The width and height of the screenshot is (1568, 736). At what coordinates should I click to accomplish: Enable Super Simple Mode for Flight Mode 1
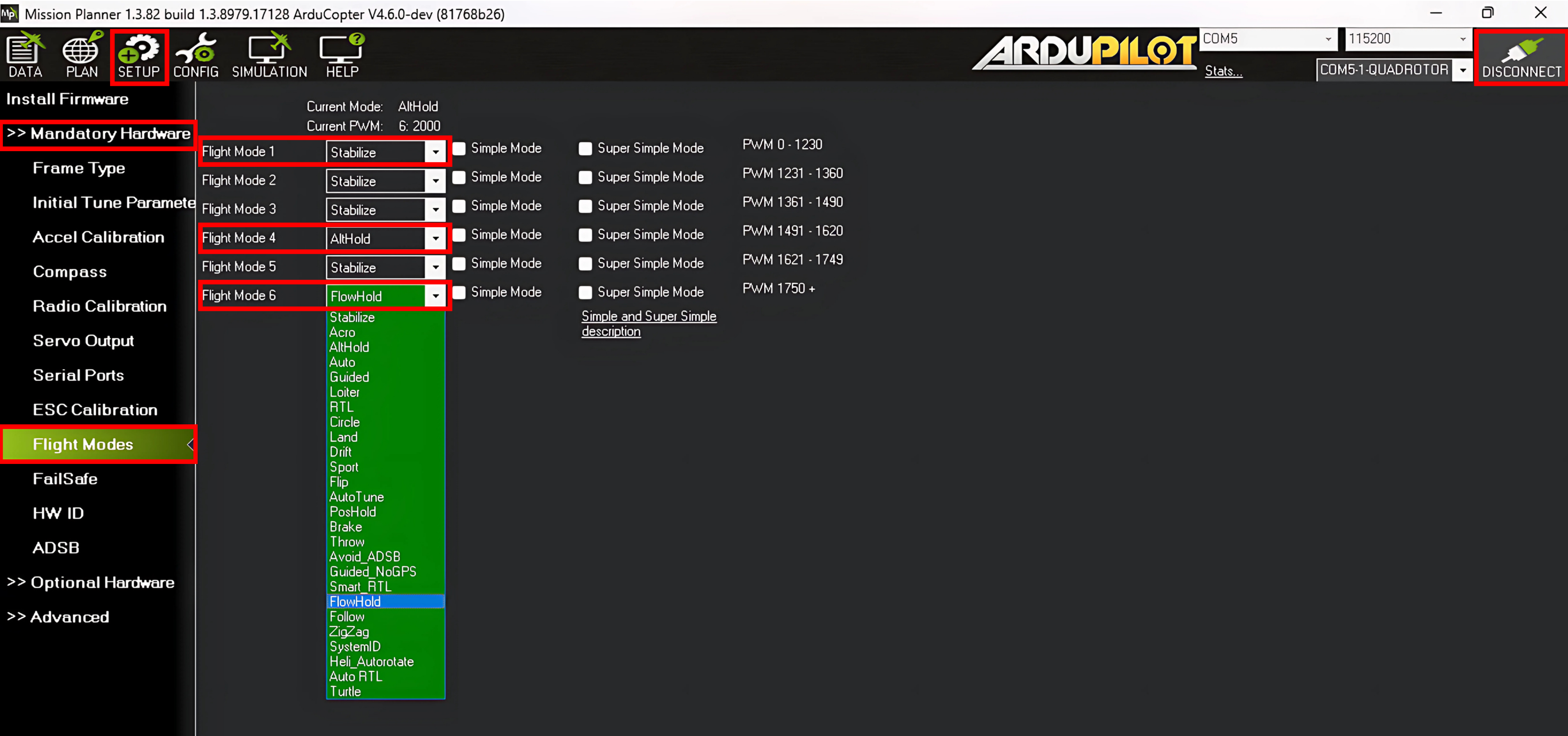coord(586,149)
